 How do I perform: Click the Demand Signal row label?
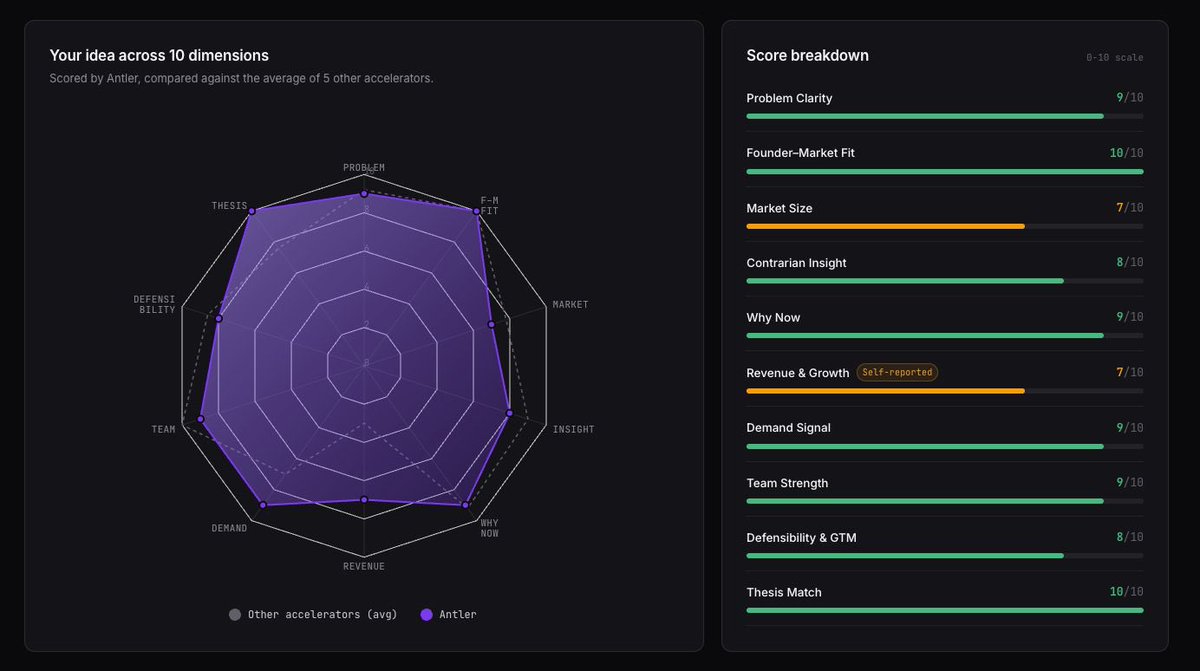788,428
